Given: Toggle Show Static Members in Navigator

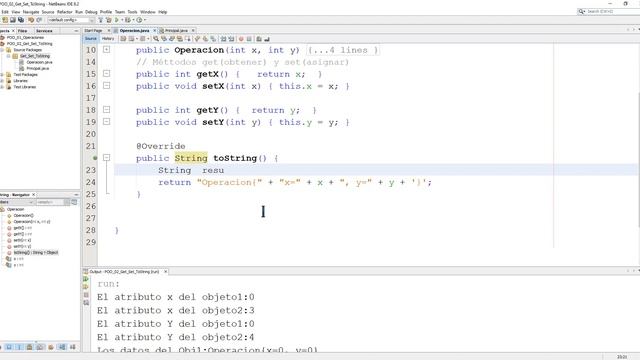Looking at the screenshot, I should point(19,347).
